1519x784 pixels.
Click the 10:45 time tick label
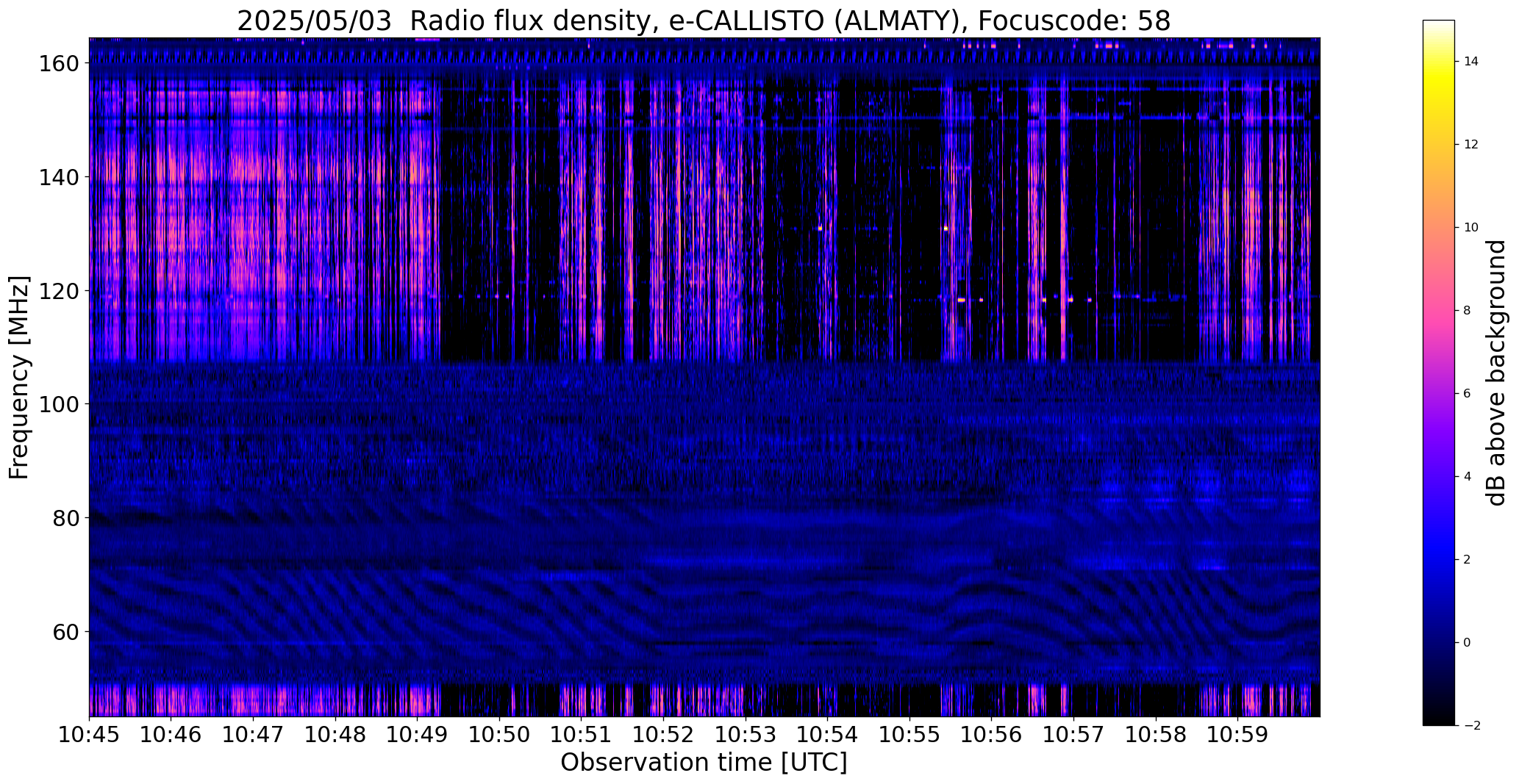click(x=89, y=735)
